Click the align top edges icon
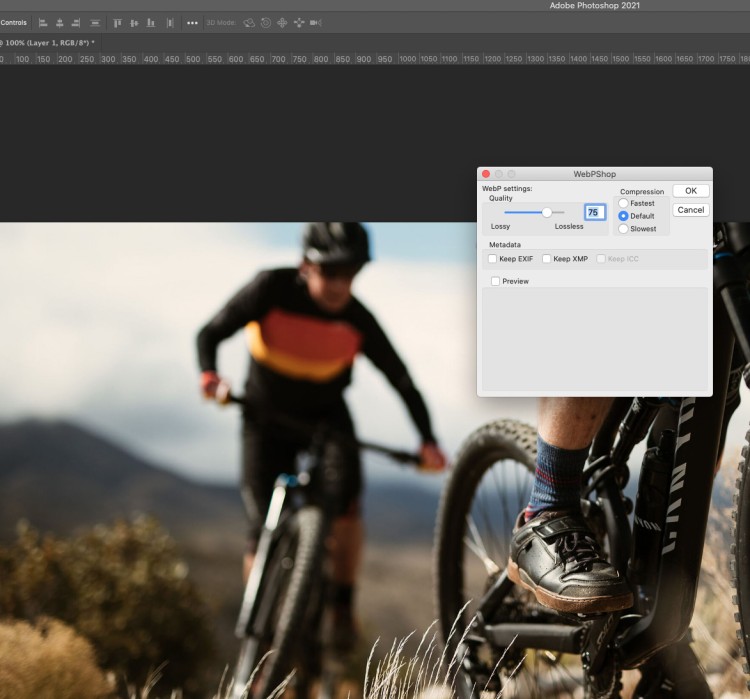The image size is (750, 699). click(117, 22)
